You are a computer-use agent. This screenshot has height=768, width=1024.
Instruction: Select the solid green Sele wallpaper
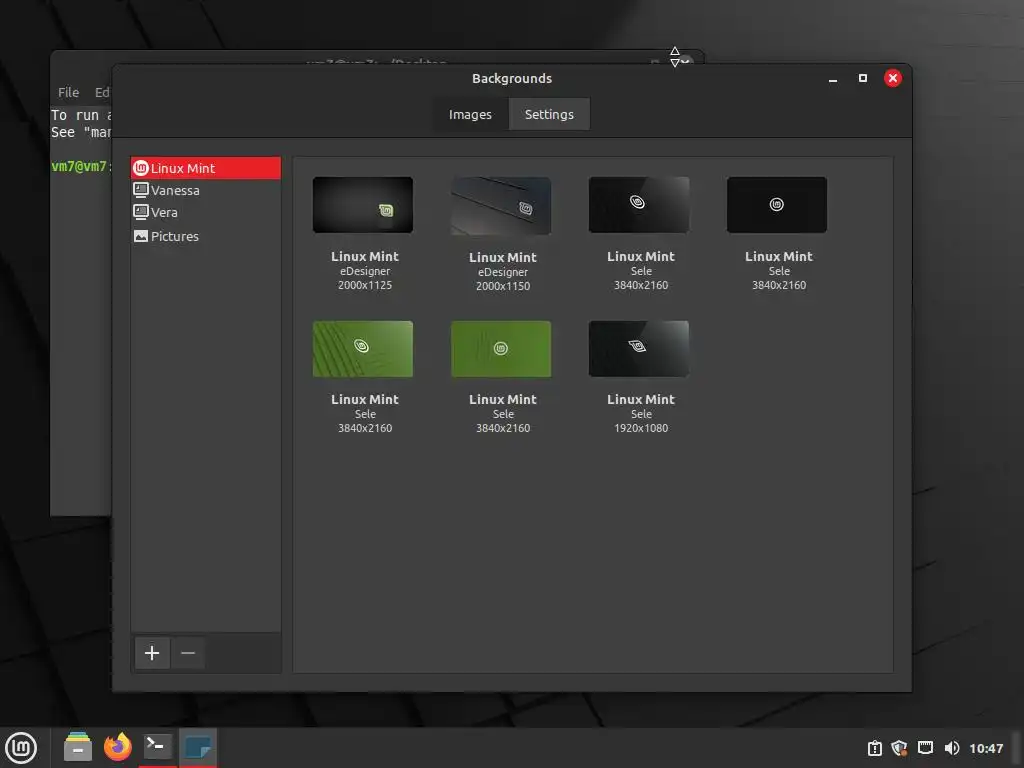[501, 349]
